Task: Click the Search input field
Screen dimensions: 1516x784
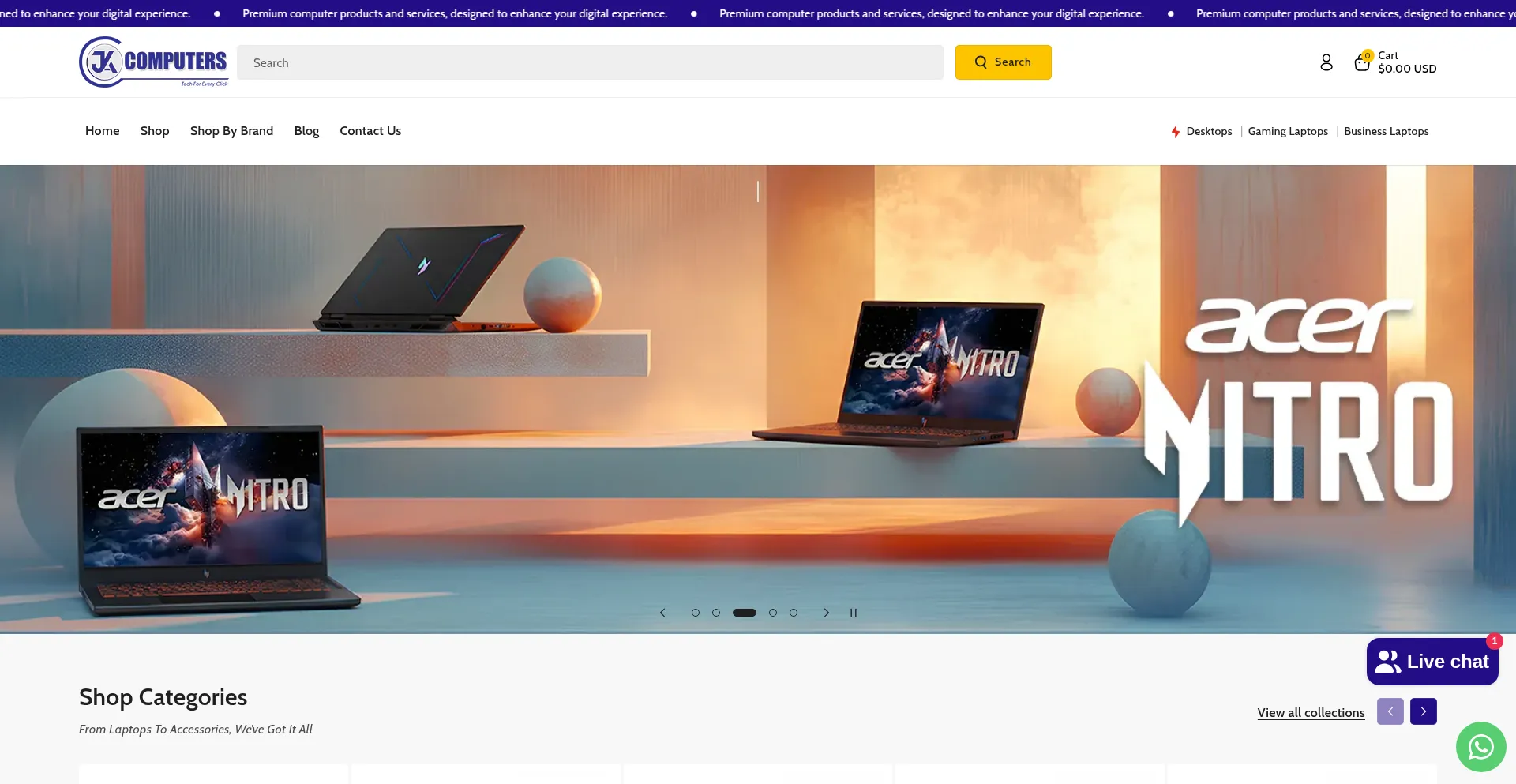Action: coord(590,62)
